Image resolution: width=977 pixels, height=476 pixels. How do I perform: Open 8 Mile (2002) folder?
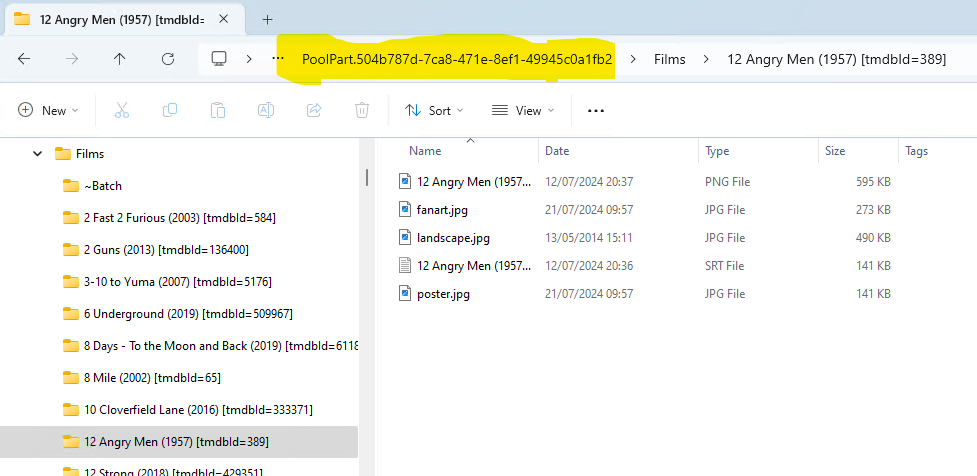click(x=152, y=378)
